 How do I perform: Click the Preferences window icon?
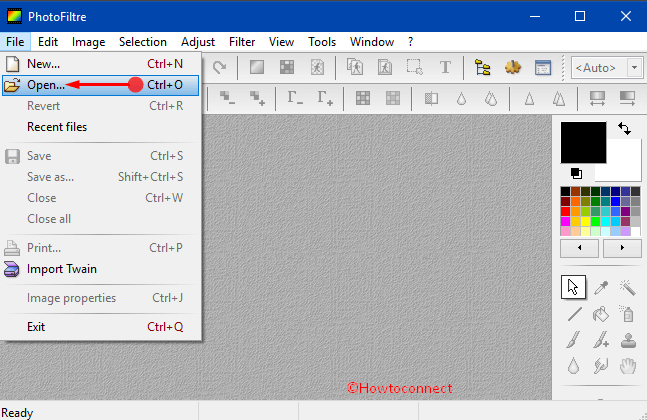pos(543,67)
